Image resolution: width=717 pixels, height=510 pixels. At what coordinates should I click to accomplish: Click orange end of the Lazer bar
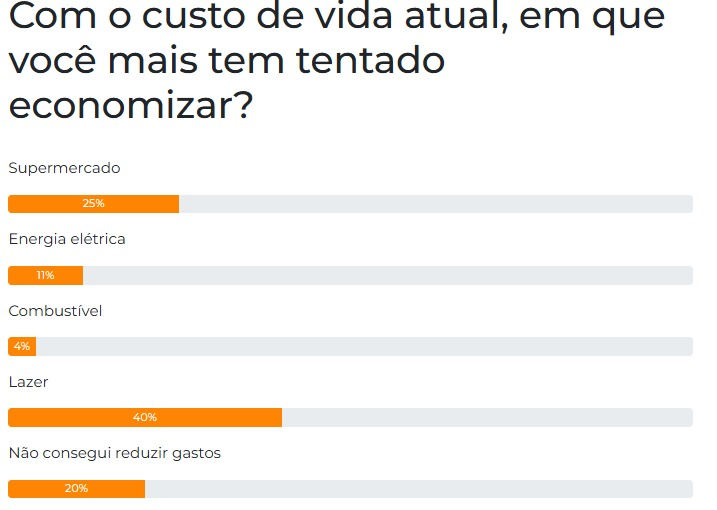(277, 417)
